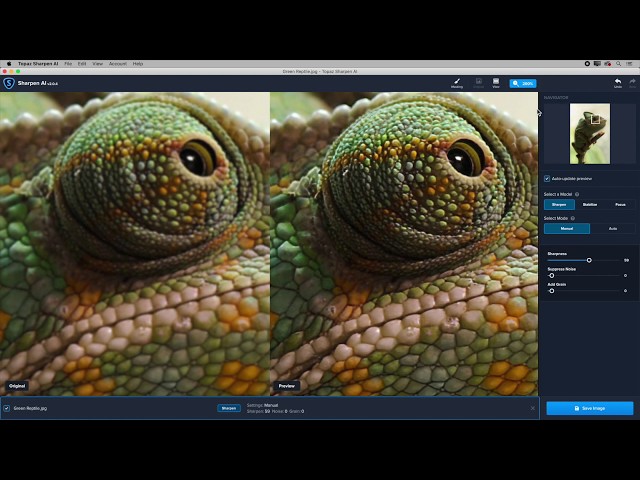Open the Sharpen model tag in file row

point(229,408)
